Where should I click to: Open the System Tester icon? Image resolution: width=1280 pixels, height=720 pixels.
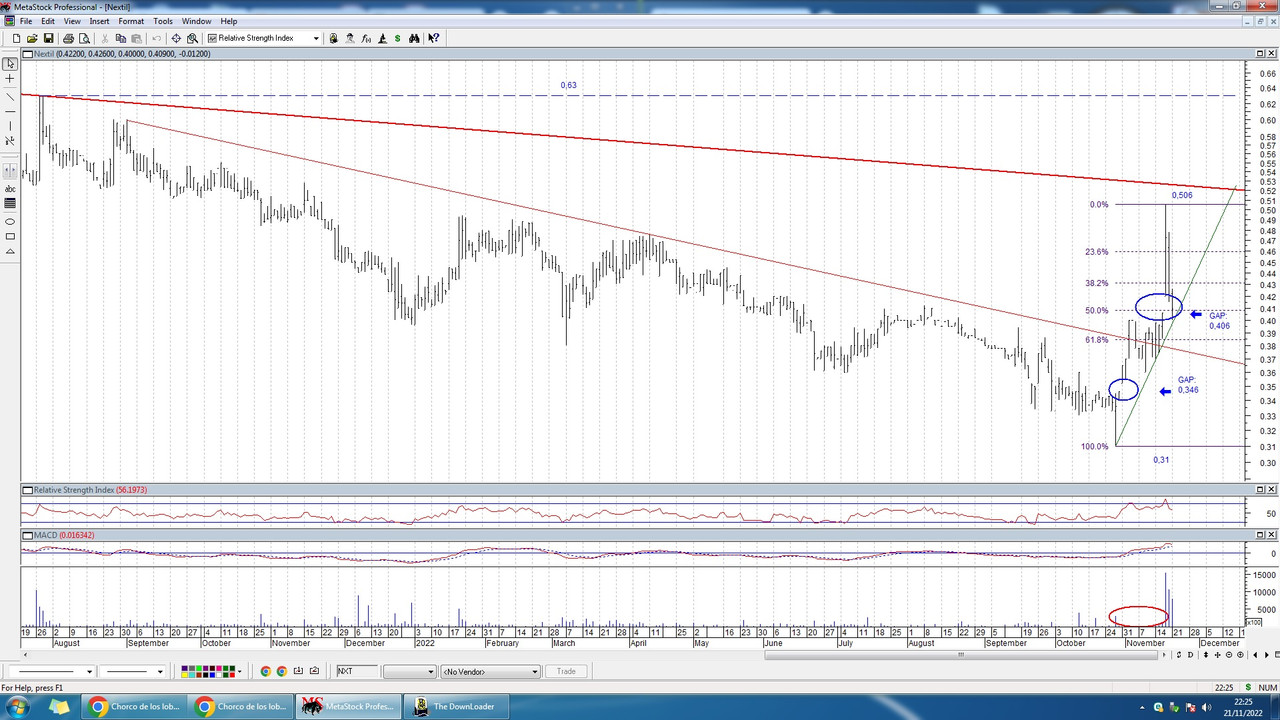pyautogui.click(x=349, y=38)
